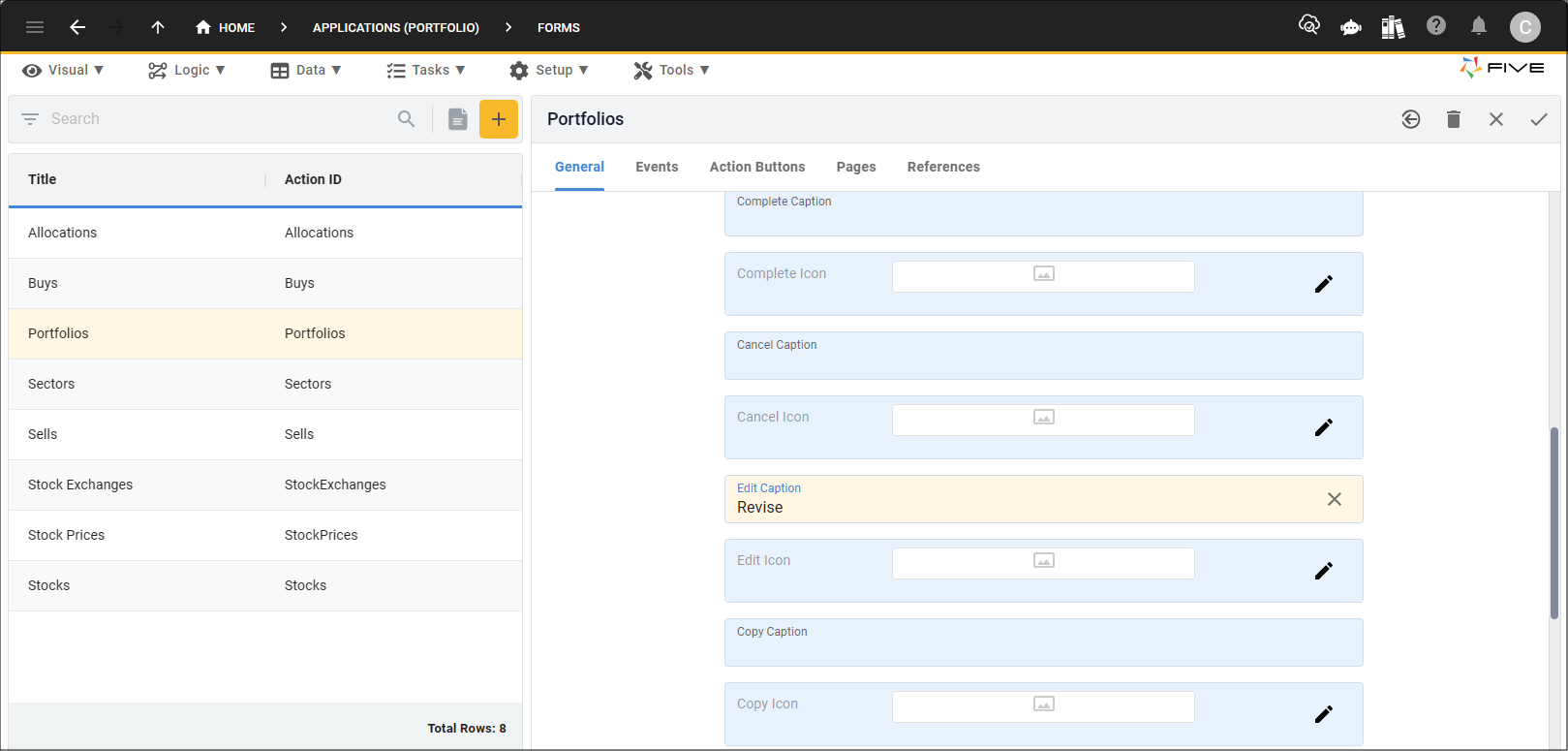
Task: Open the notifications bell
Action: coord(1479,26)
